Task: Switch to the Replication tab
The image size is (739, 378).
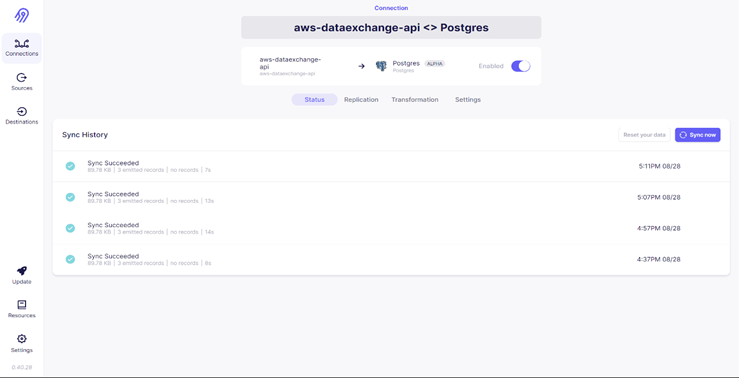Action: coord(361,100)
